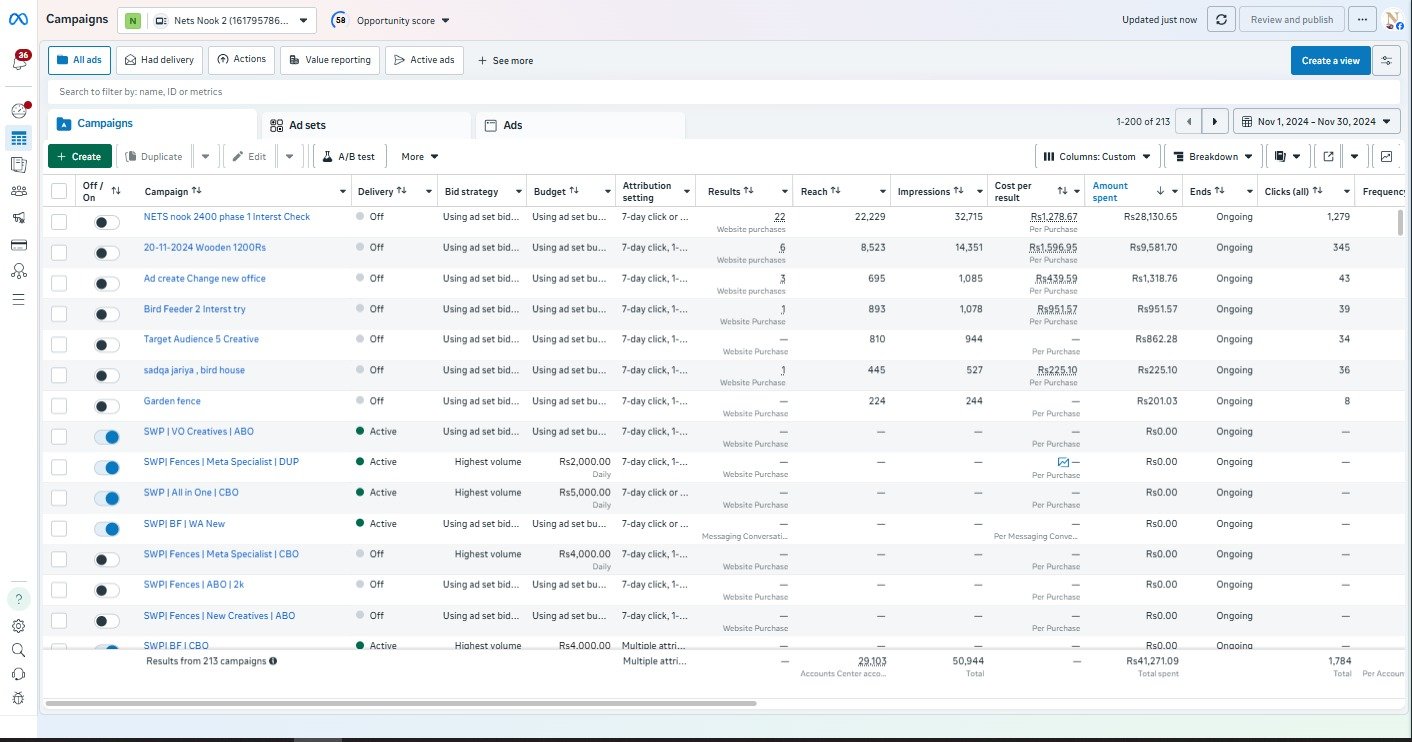Open the date range Nov 2024 picker
Image resolution: width=1412 pixels, height=742 pixels.
(1316, 121)
